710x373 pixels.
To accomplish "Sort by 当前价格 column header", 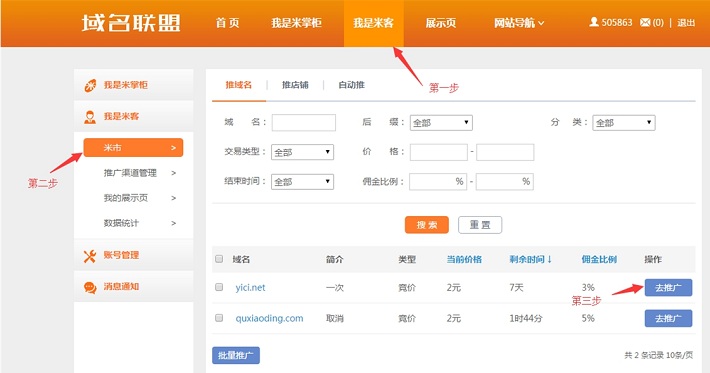I will coord(464,259).
